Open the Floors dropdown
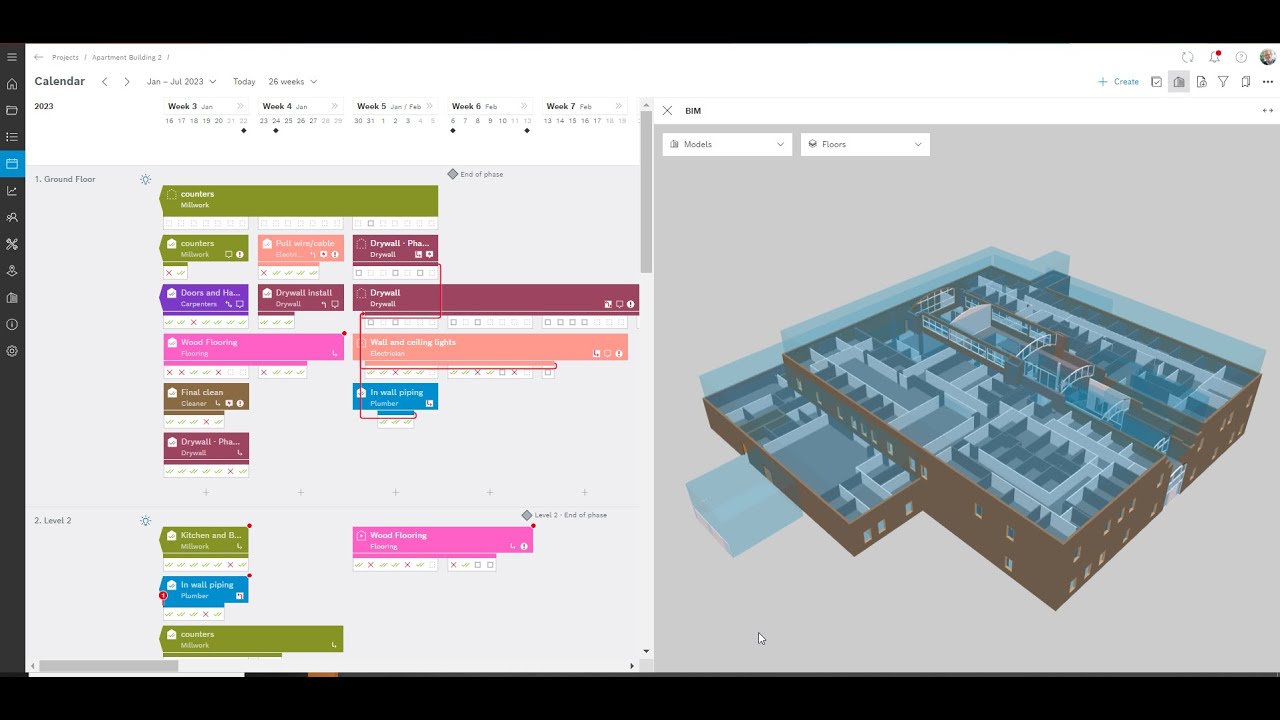Screen dimensions: 1280x720 [865, 144]
